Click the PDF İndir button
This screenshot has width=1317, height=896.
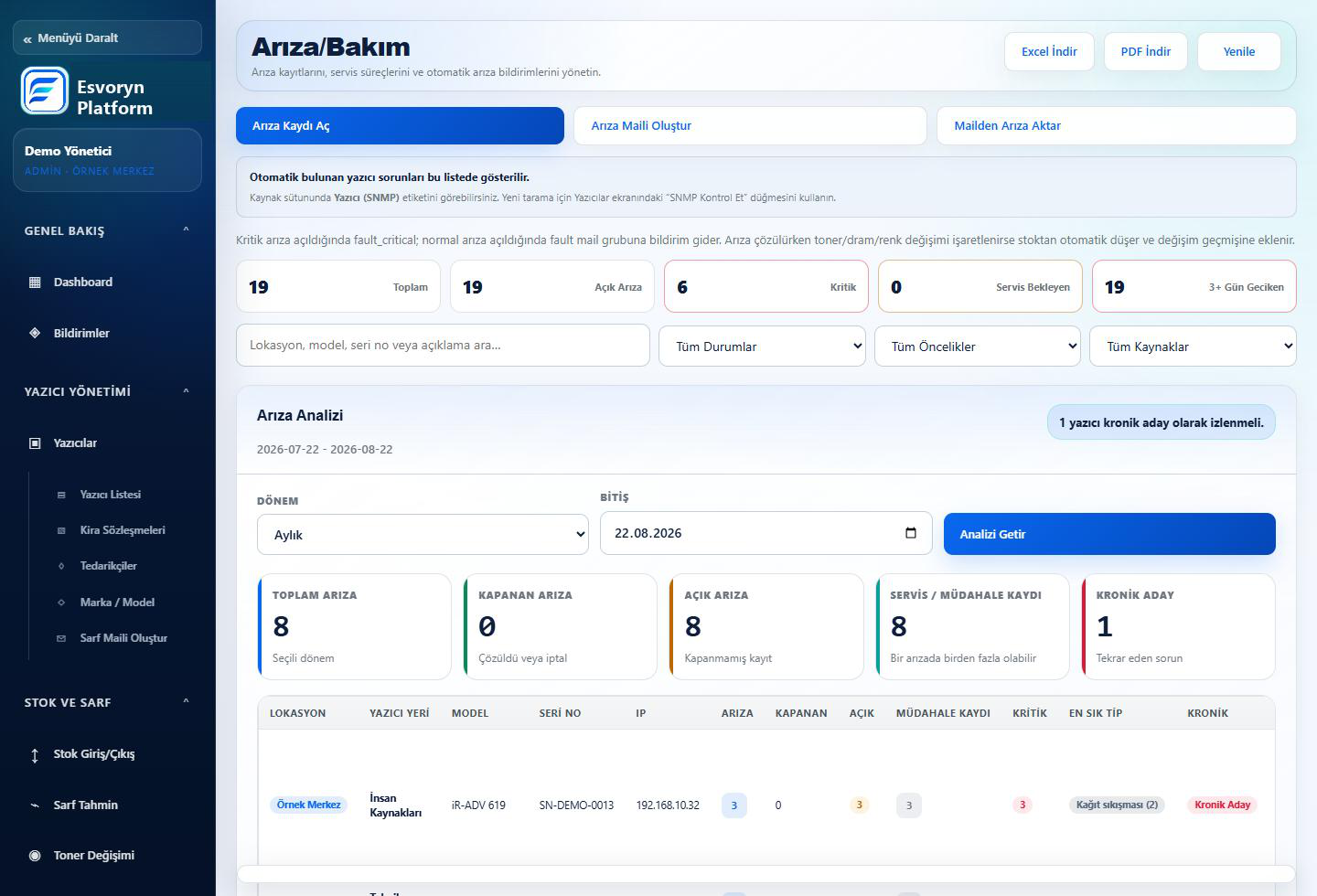(1146, 52)
